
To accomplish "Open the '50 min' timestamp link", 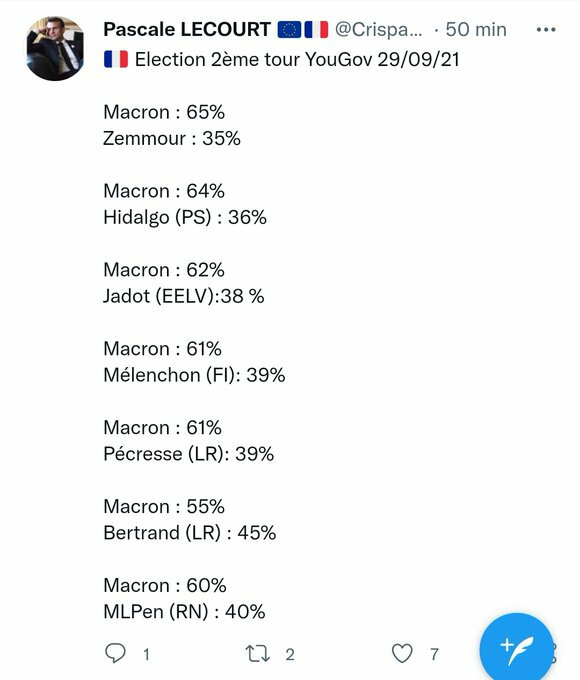I will (476, 29).
